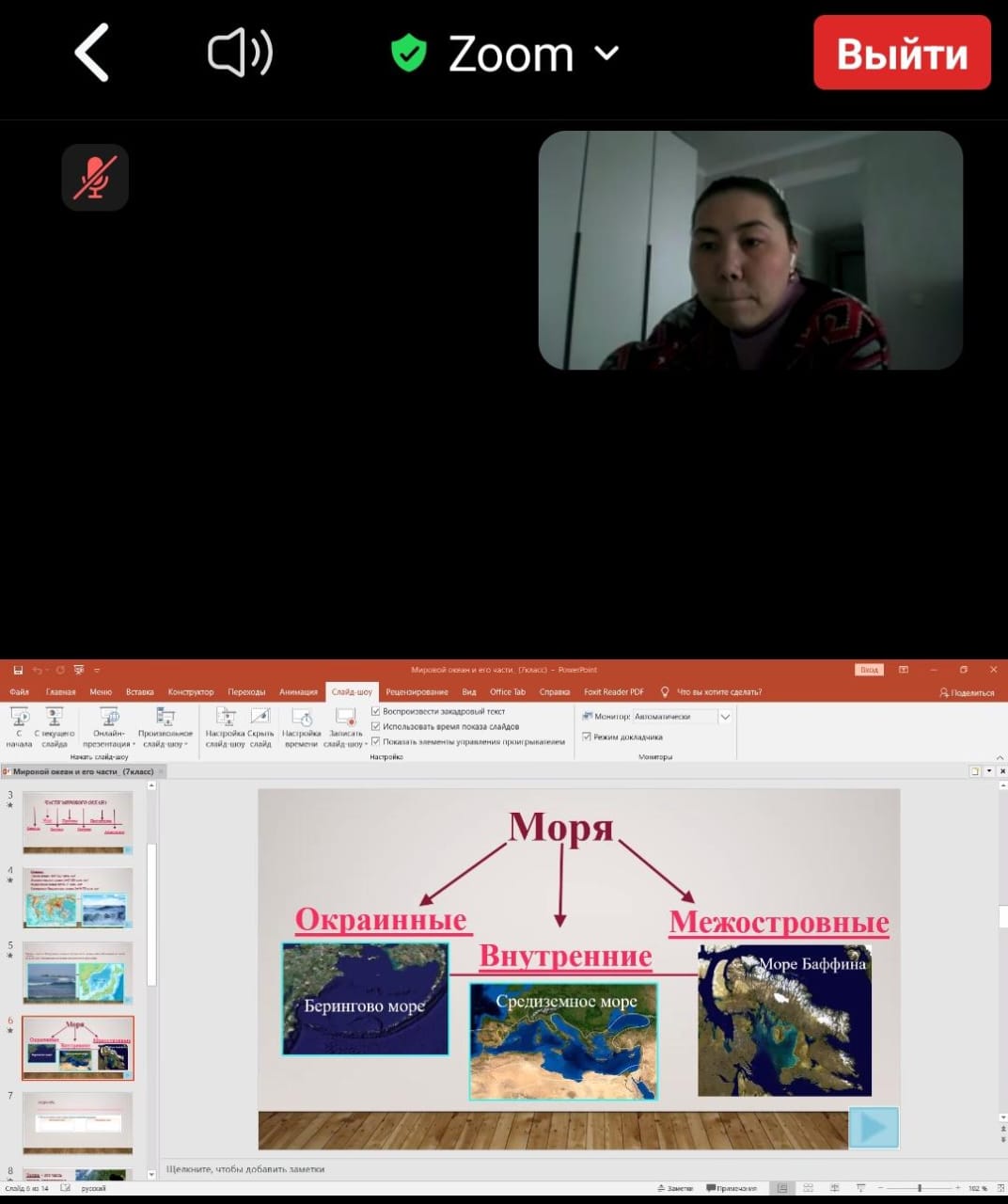1008x1204 pixels.
Task: Click the blue play arrow on slide
Action: [x=873, y=1127]
